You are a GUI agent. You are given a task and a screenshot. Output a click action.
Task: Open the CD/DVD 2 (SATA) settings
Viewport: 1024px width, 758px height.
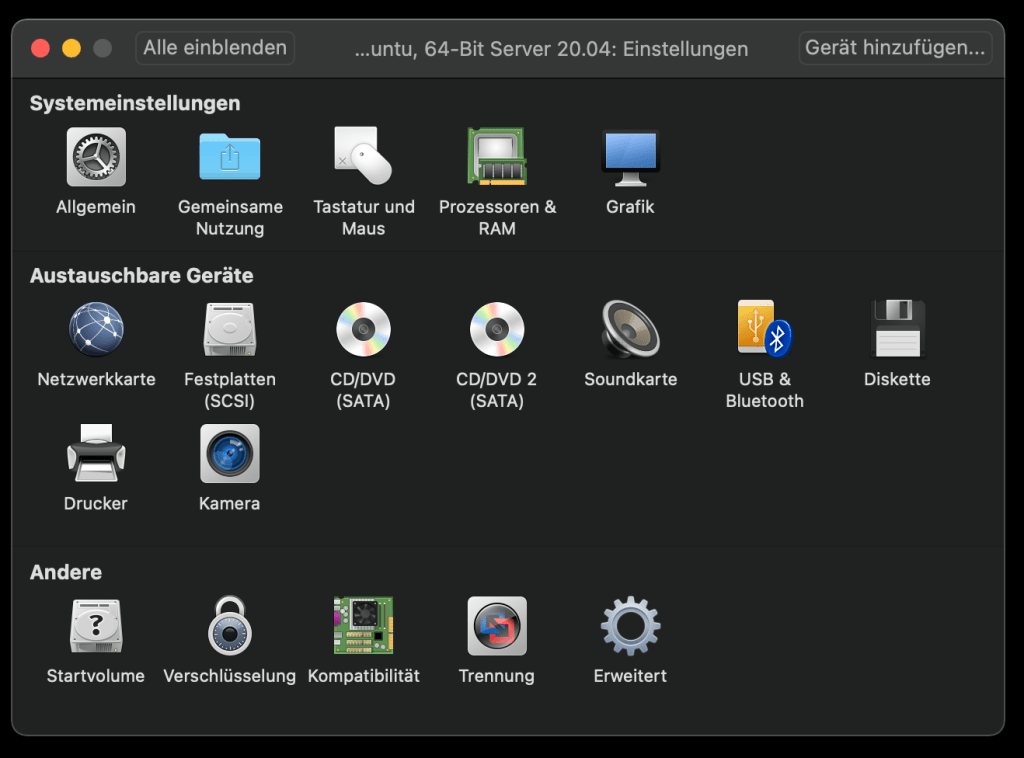[x=497, y=330]
